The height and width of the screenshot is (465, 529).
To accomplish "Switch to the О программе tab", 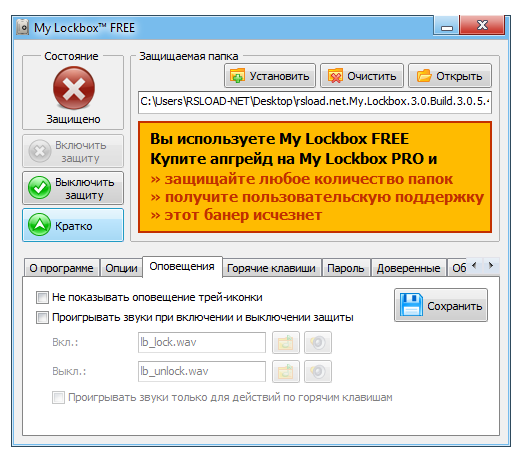I will 61,268.
